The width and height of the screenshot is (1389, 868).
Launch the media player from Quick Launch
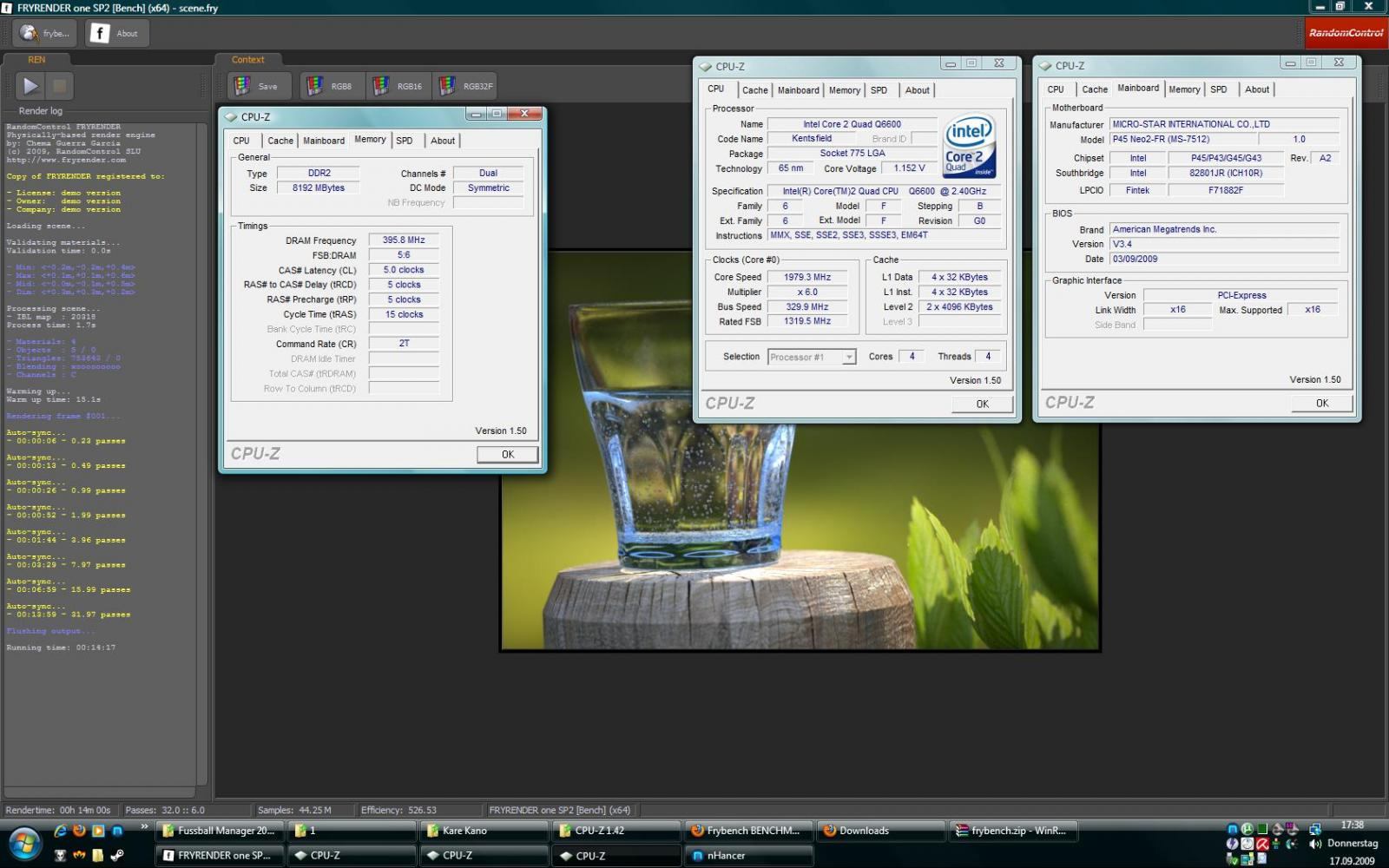(98, 831)
